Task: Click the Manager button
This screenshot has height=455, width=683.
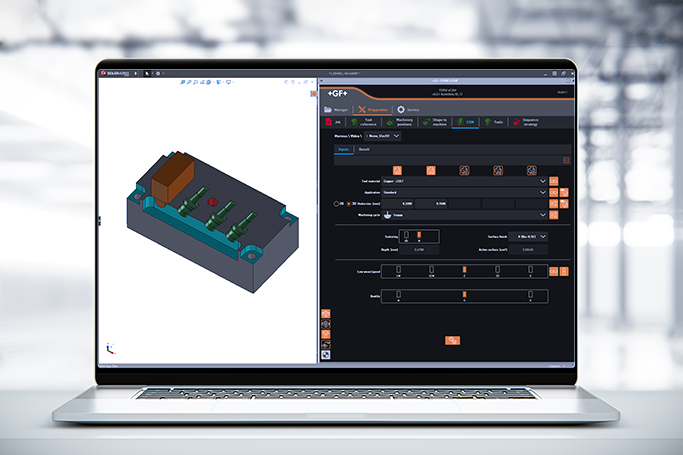Action: coord(337,109)
